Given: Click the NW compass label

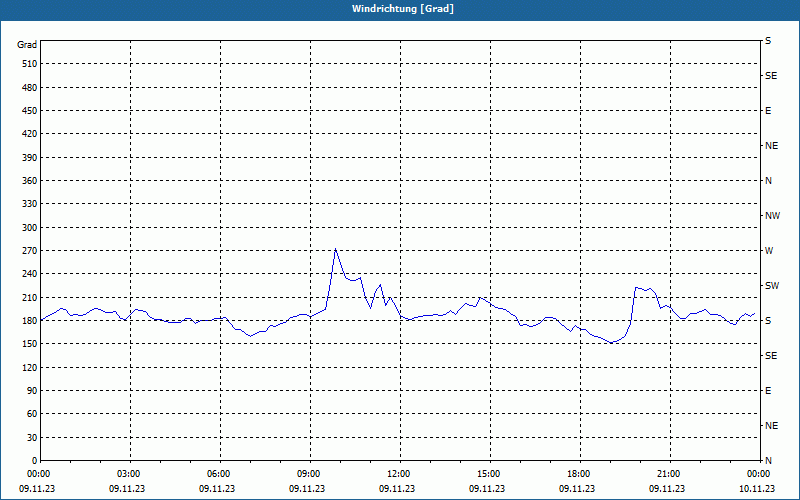Looking at the screenshot, I should [772, 216].
